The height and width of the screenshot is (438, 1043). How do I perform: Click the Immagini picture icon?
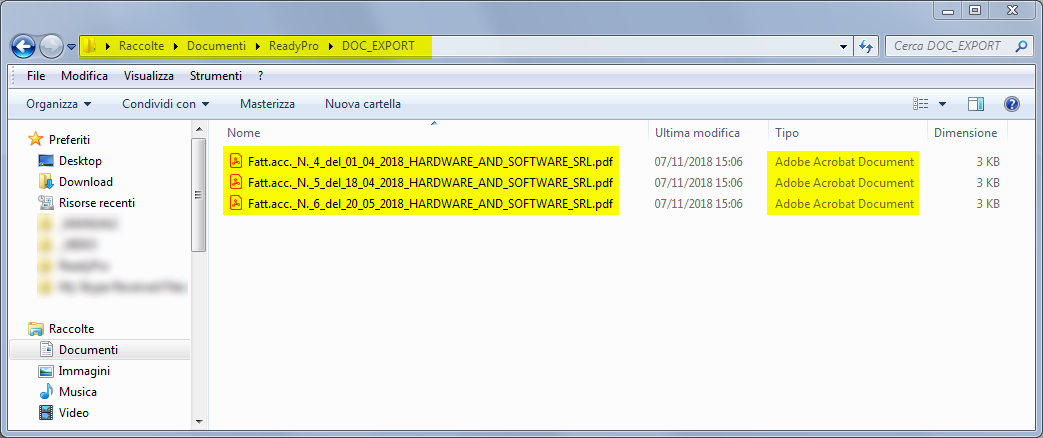pos(46,371)
